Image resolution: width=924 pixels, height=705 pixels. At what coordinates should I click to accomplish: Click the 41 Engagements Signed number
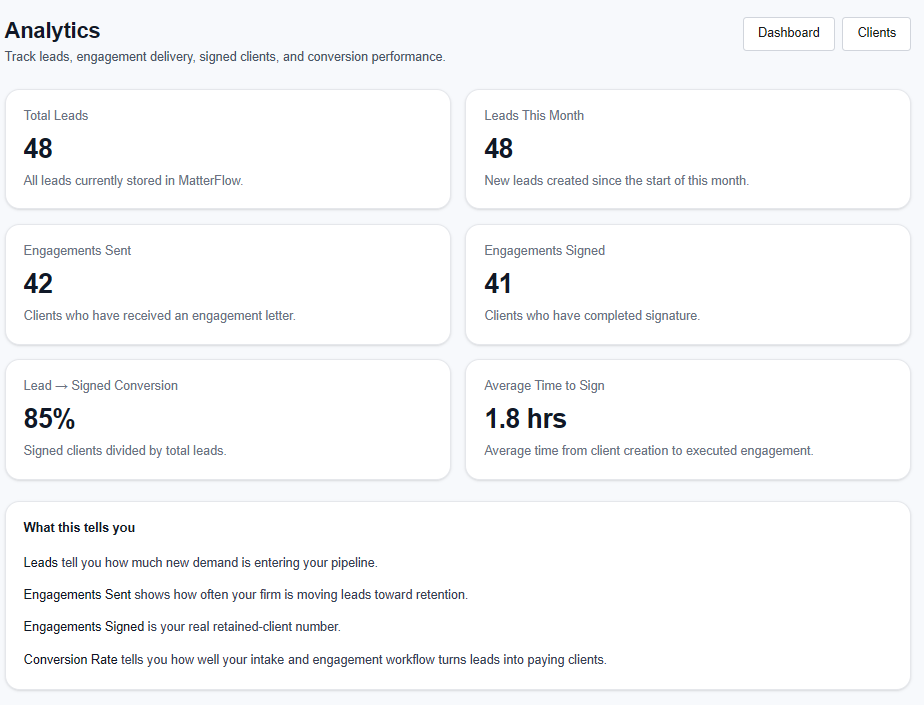tap(497, 283)
